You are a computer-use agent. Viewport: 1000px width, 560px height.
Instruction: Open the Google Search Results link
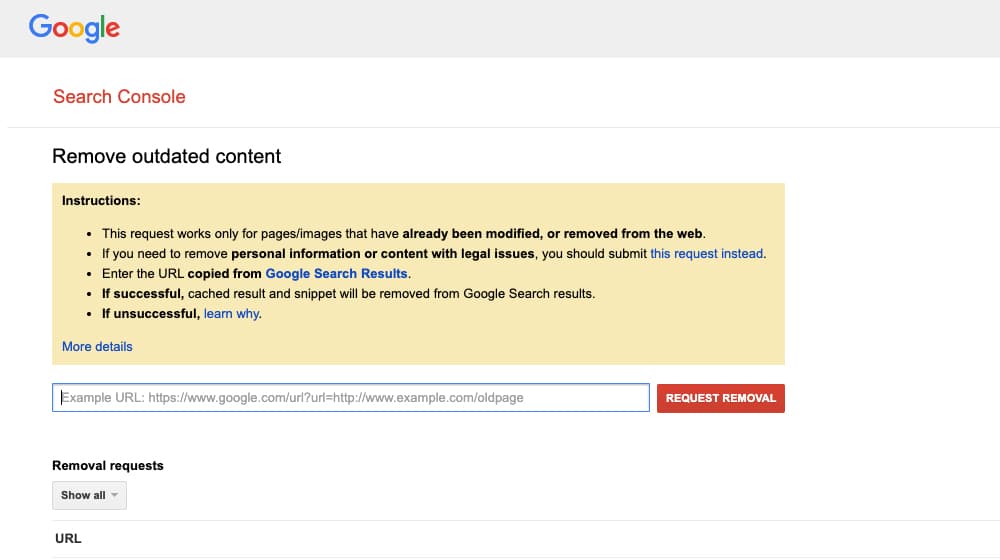336,274
